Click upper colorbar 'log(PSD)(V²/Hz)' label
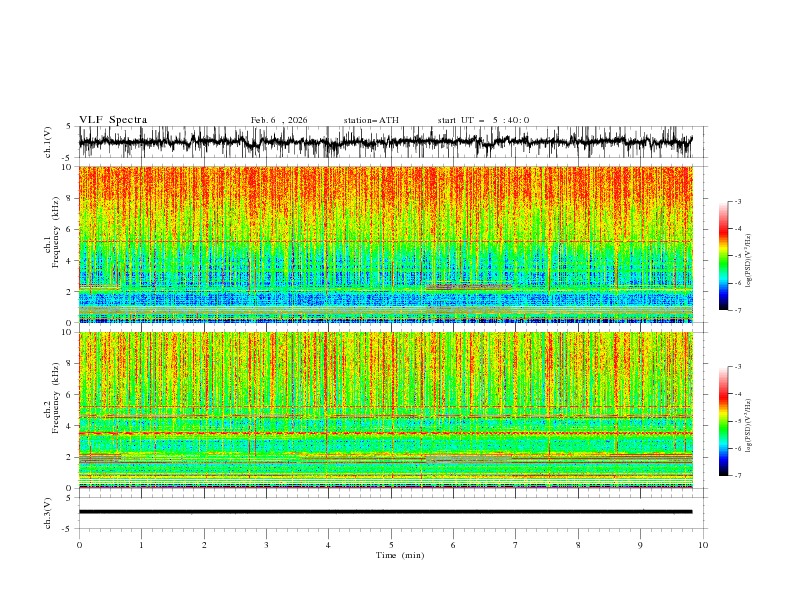This screenshot has width=792, height=612. pyautogui.click(x=749, y=261)
